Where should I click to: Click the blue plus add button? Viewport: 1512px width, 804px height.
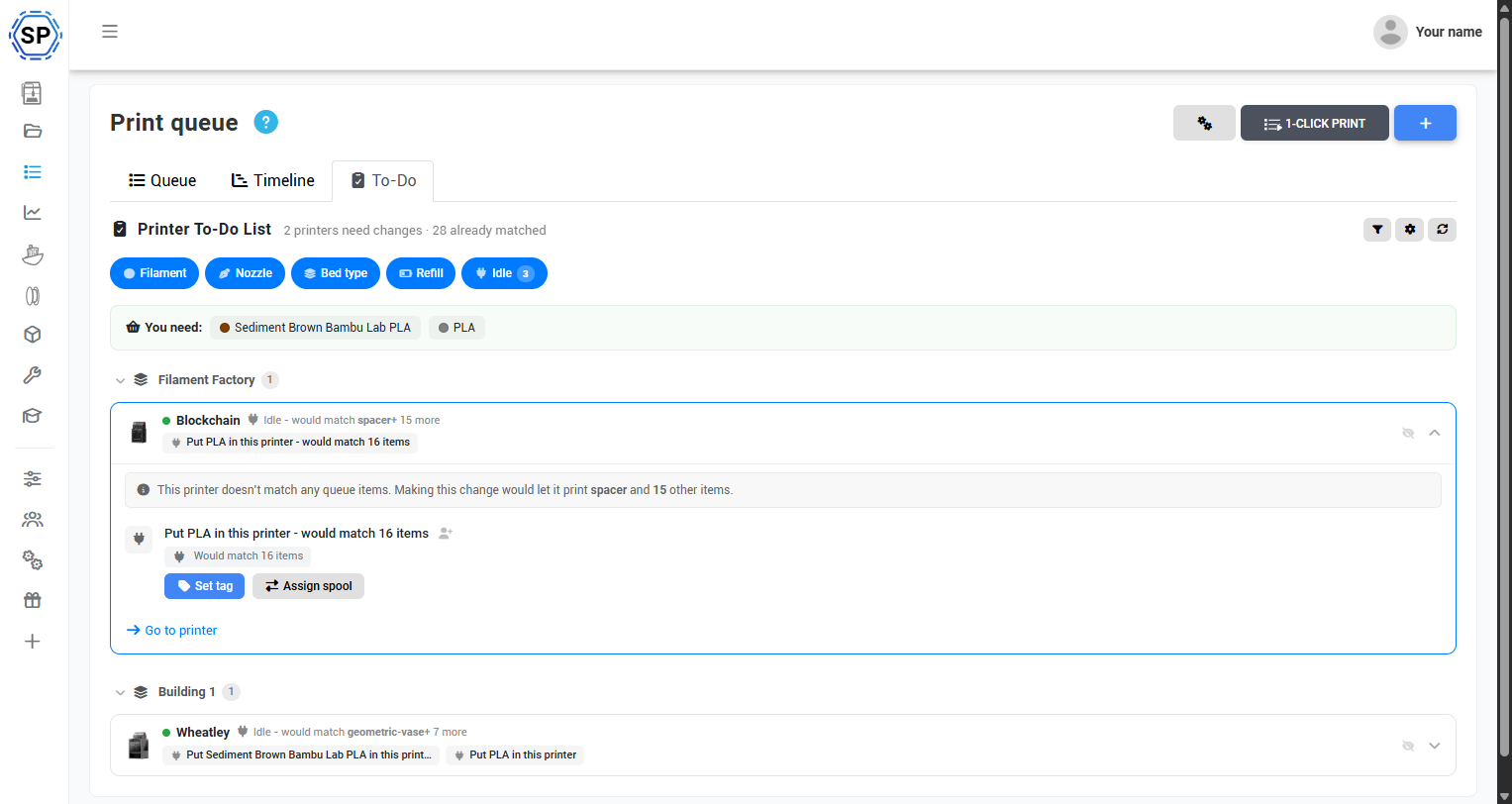click(x=1425, y=123)
